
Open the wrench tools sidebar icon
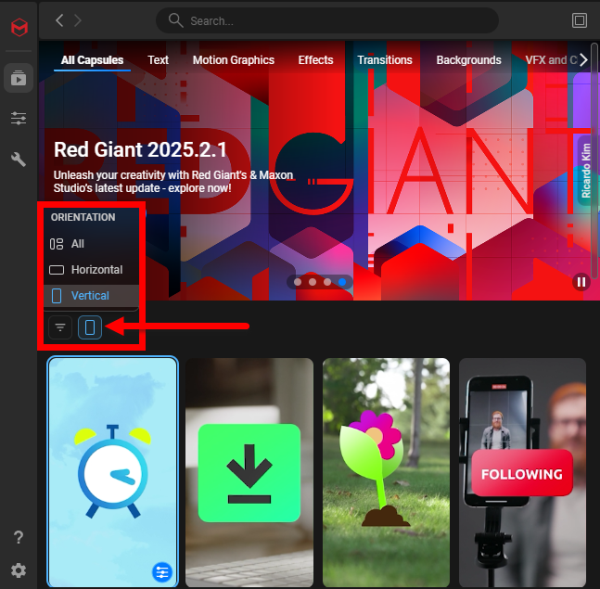point(18,159)
